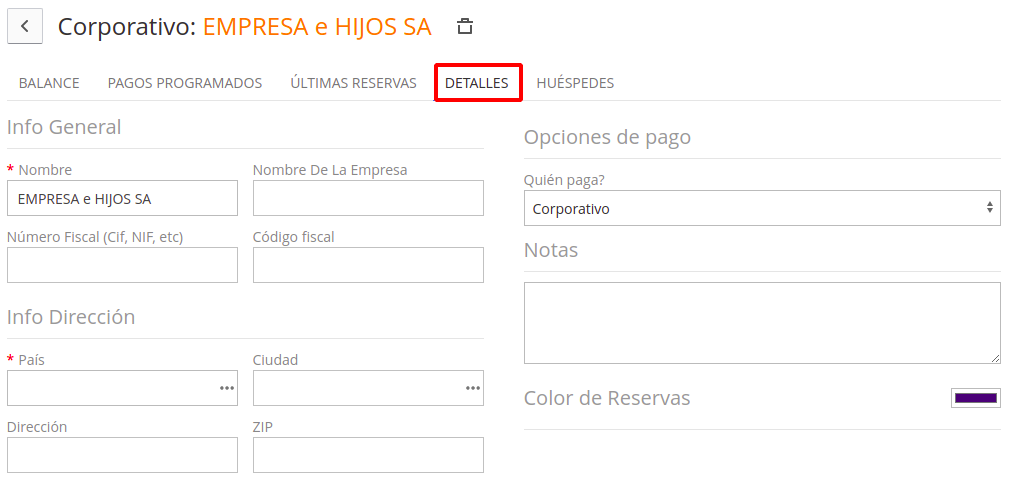Open País lookup via ellipsis icon
1013x482 pixels.
click(x=226, y=388)
